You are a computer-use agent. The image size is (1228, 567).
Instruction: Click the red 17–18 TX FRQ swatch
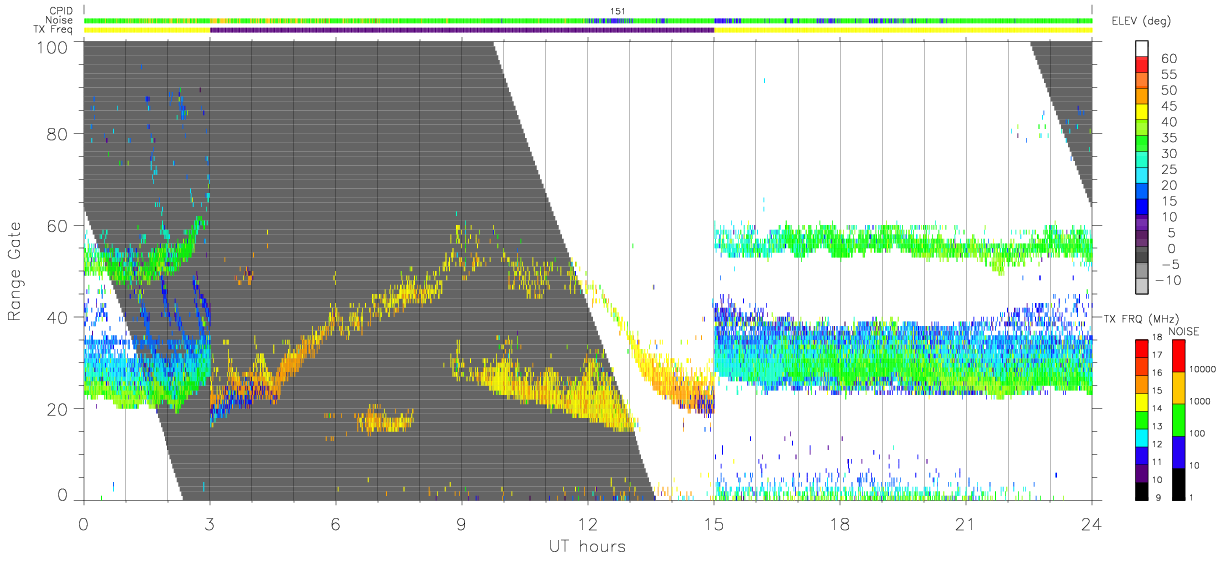1143,348
